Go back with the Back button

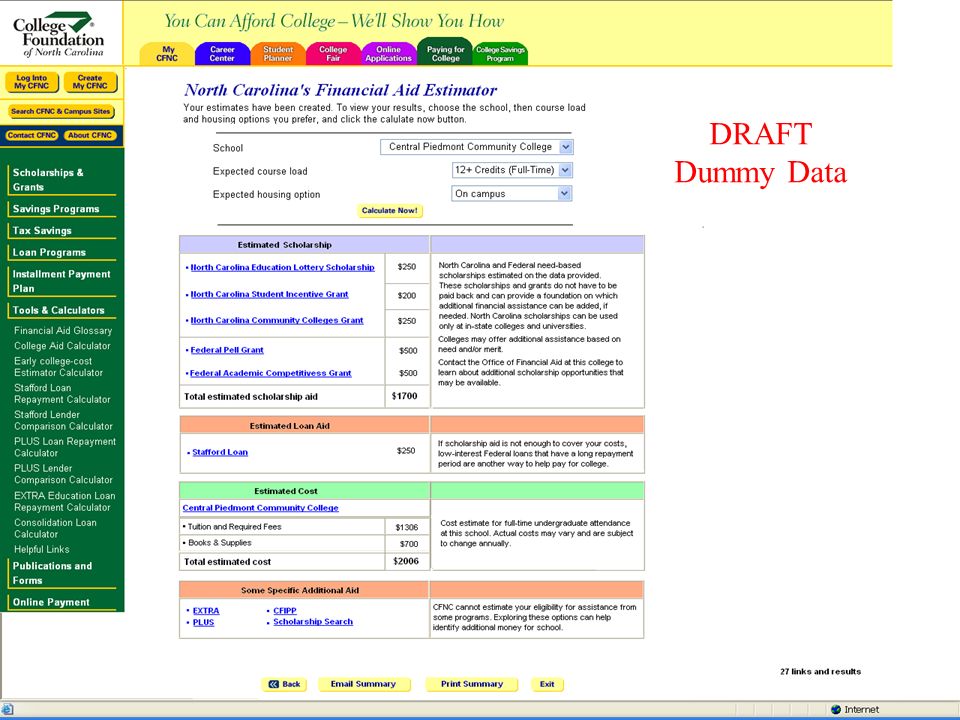(x=285, y=684)
